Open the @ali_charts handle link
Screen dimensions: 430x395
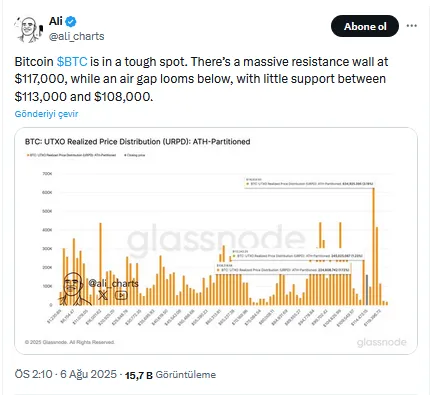click(77, 36)
